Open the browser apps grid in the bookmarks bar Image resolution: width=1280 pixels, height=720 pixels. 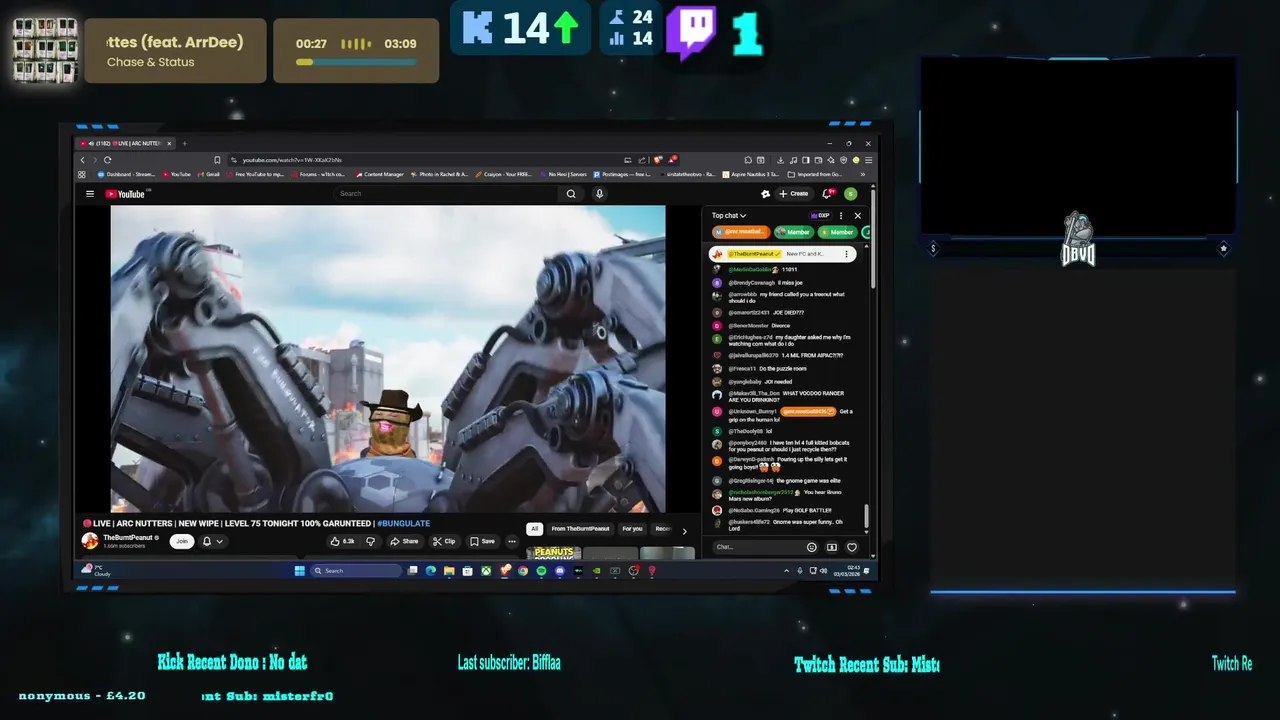pos(82,174)
